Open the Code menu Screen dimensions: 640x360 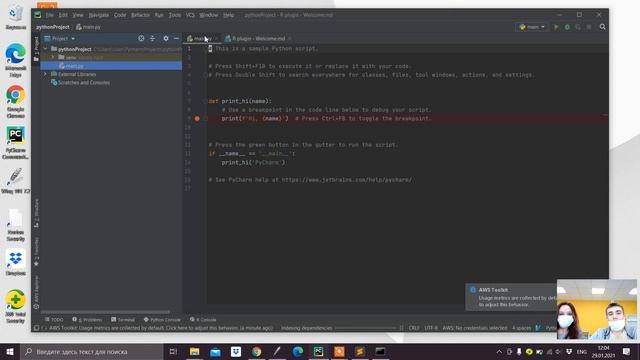click(120, 15)
